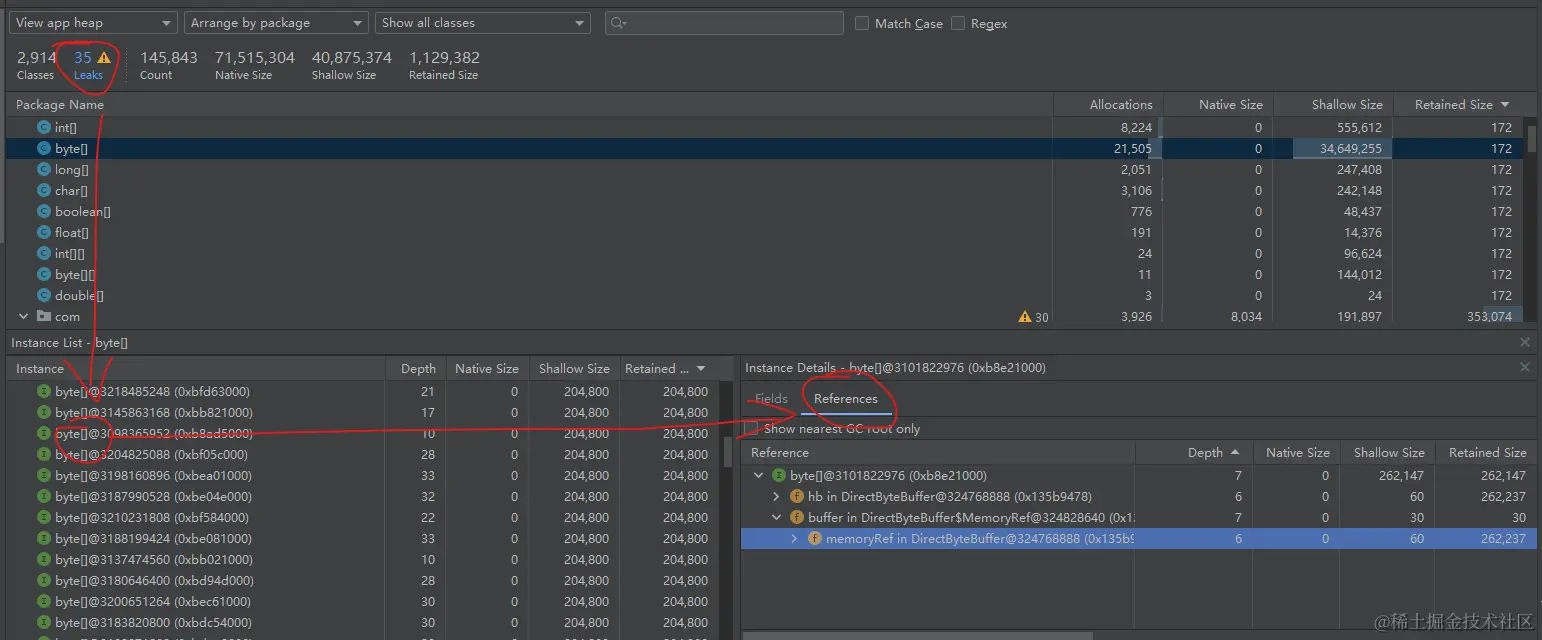This screenshot has width=1542, height=640.
Task: Click the 2,914 Classes summary
Action: (36, 65)
